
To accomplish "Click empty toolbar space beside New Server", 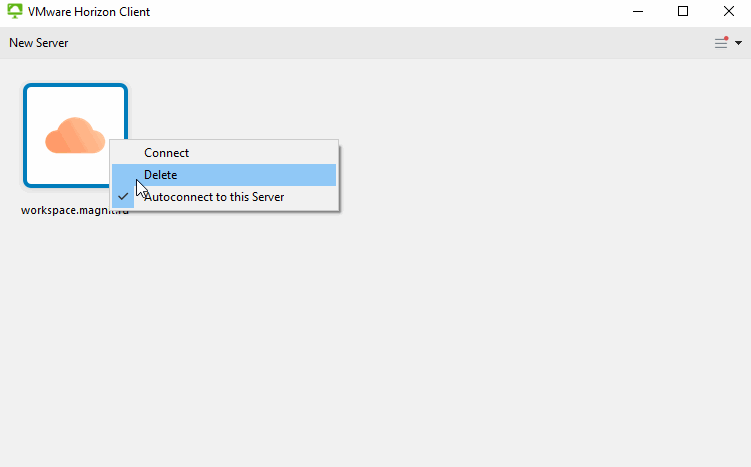I will click(350, 43).
